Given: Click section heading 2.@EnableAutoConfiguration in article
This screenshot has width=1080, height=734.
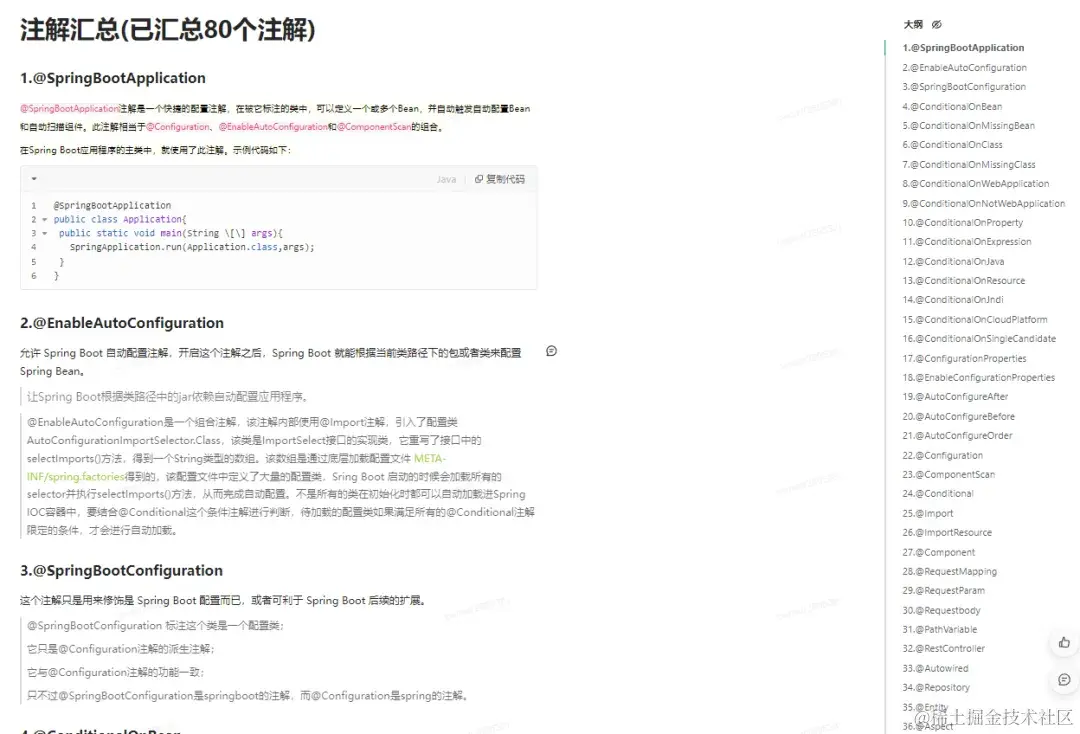Looking at the screenshot, I should click(122, 323).
